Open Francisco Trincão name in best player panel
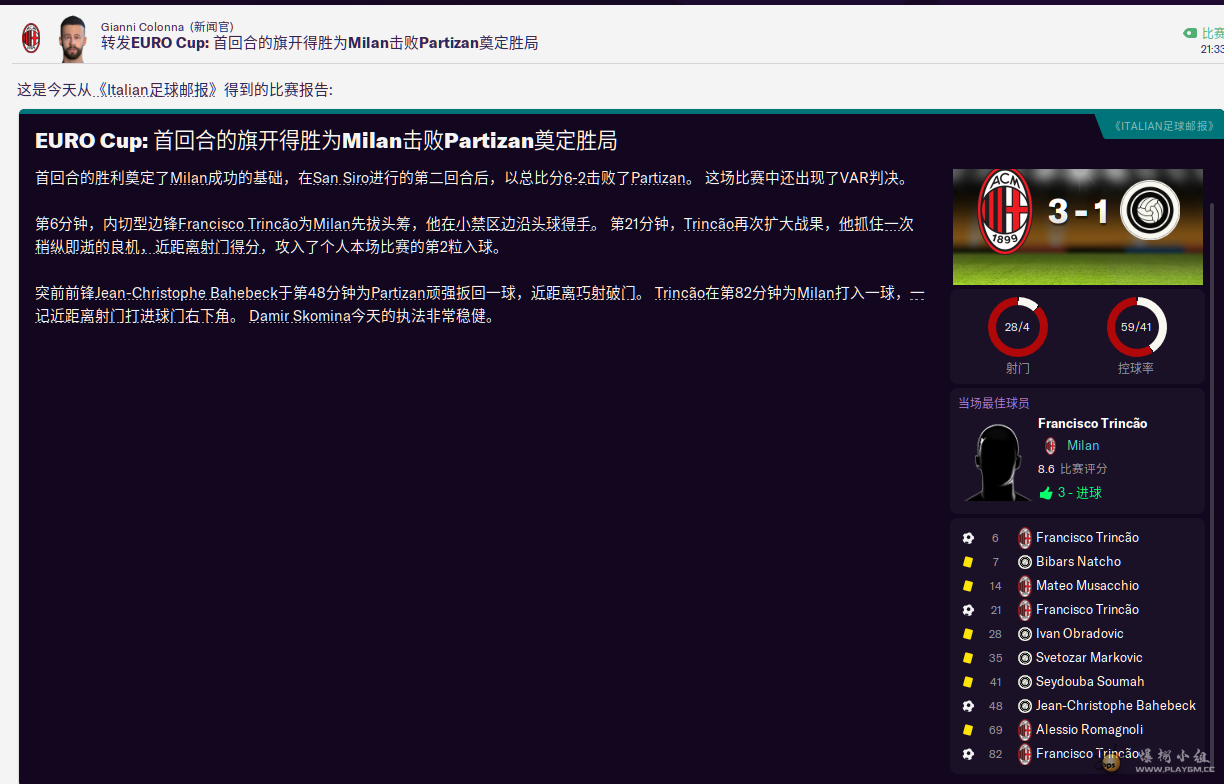This screenshot has height=784, width=1224. 1092,424
